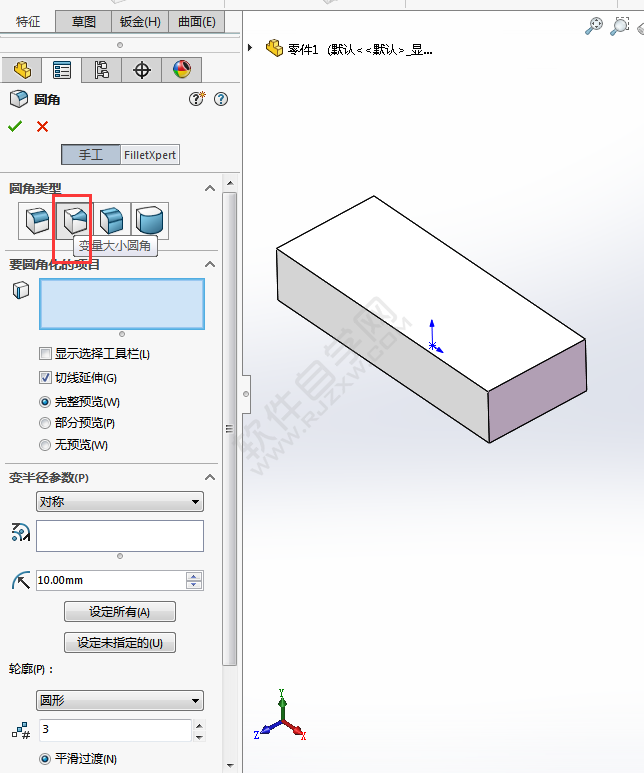
Task: Confirm the fillet with green checkmark
Action: pyautogui.click(x=15, y=127)
